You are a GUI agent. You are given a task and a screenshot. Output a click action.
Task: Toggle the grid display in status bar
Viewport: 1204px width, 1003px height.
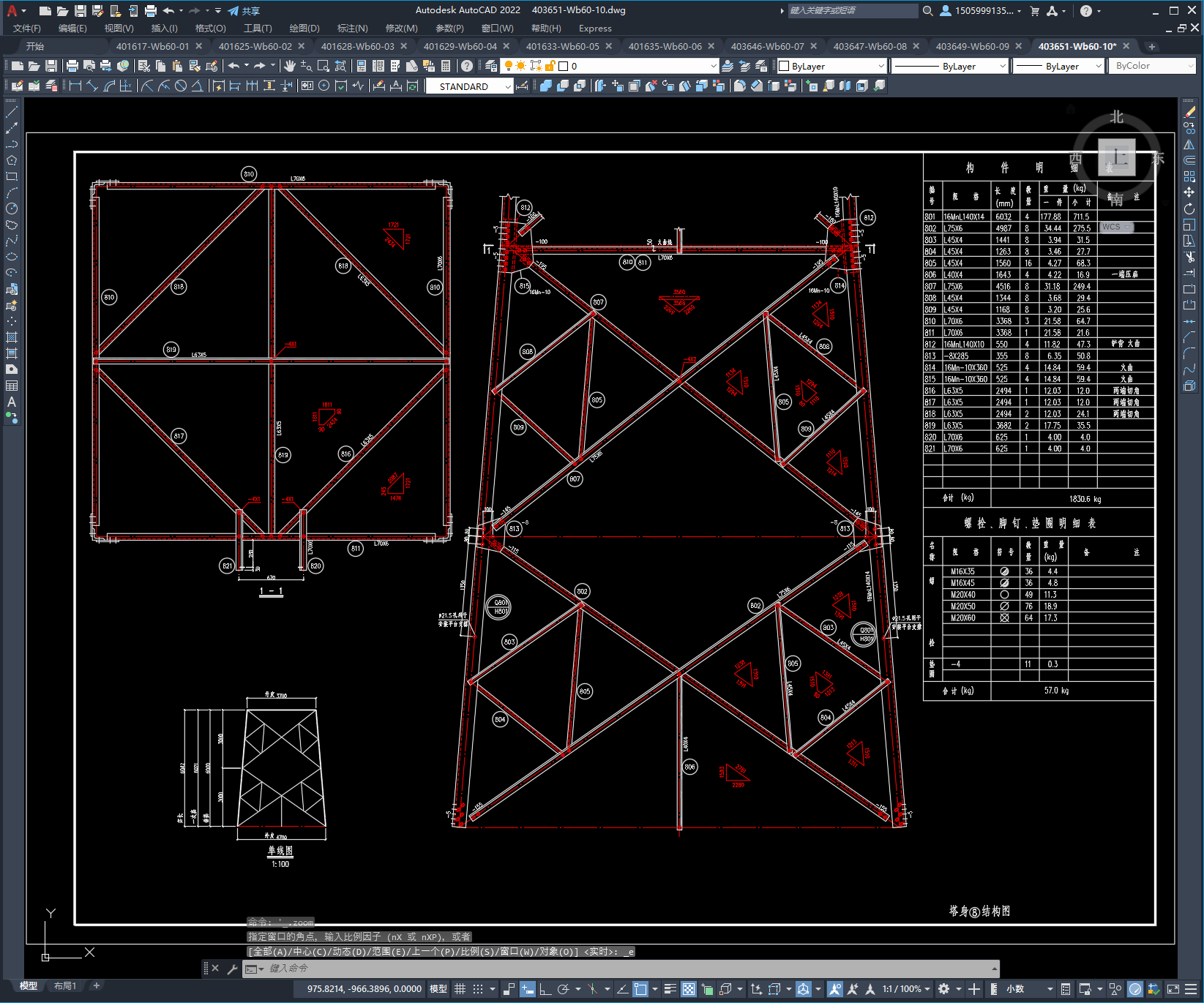tap(460, 989)
